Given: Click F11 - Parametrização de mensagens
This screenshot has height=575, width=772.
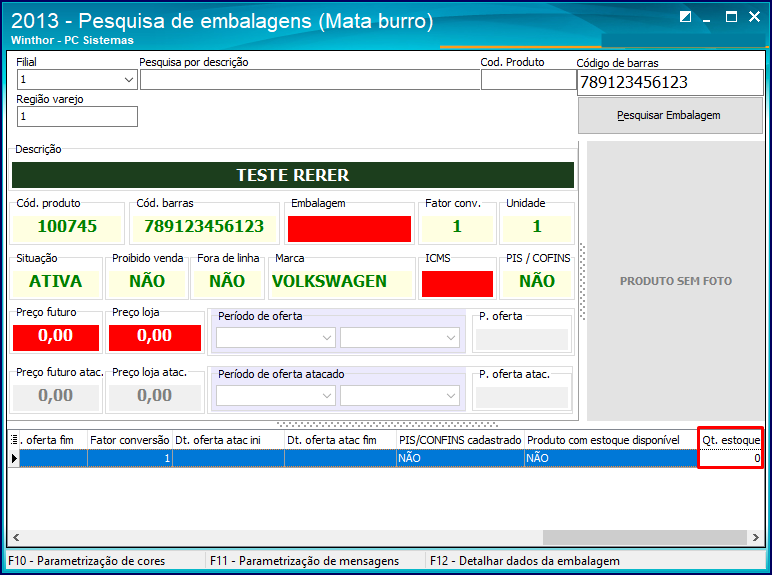Looking at the screenshot, I should pyautogui.click(x=304, y=561).
